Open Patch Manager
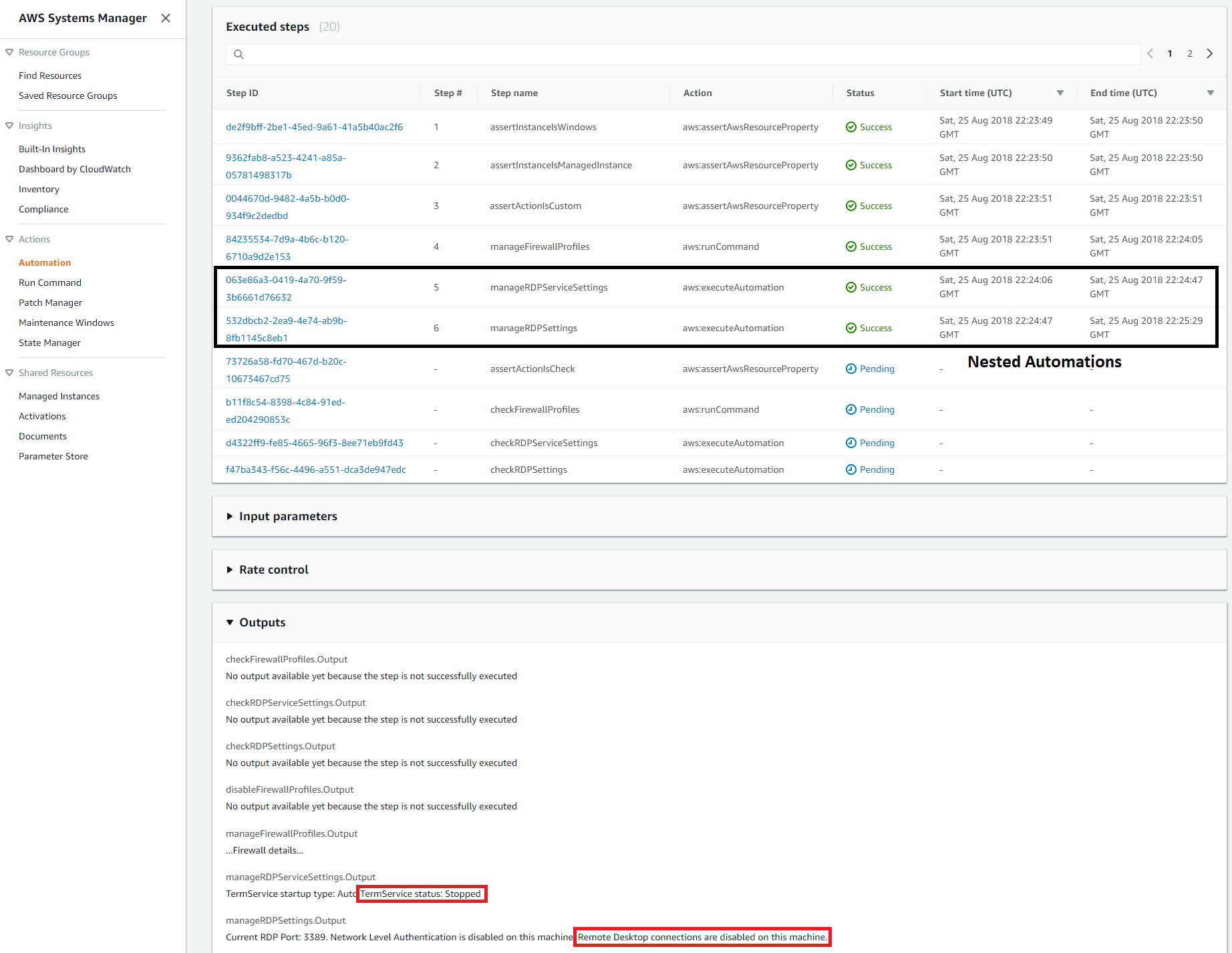1232x953 pixels. click(51, 303)
